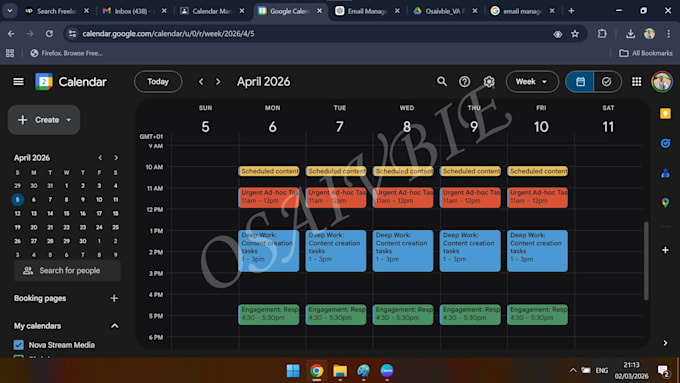Uncheck Nova Stream Media calendar
This screenshot has width=680, height=383.
coord(19,345)
